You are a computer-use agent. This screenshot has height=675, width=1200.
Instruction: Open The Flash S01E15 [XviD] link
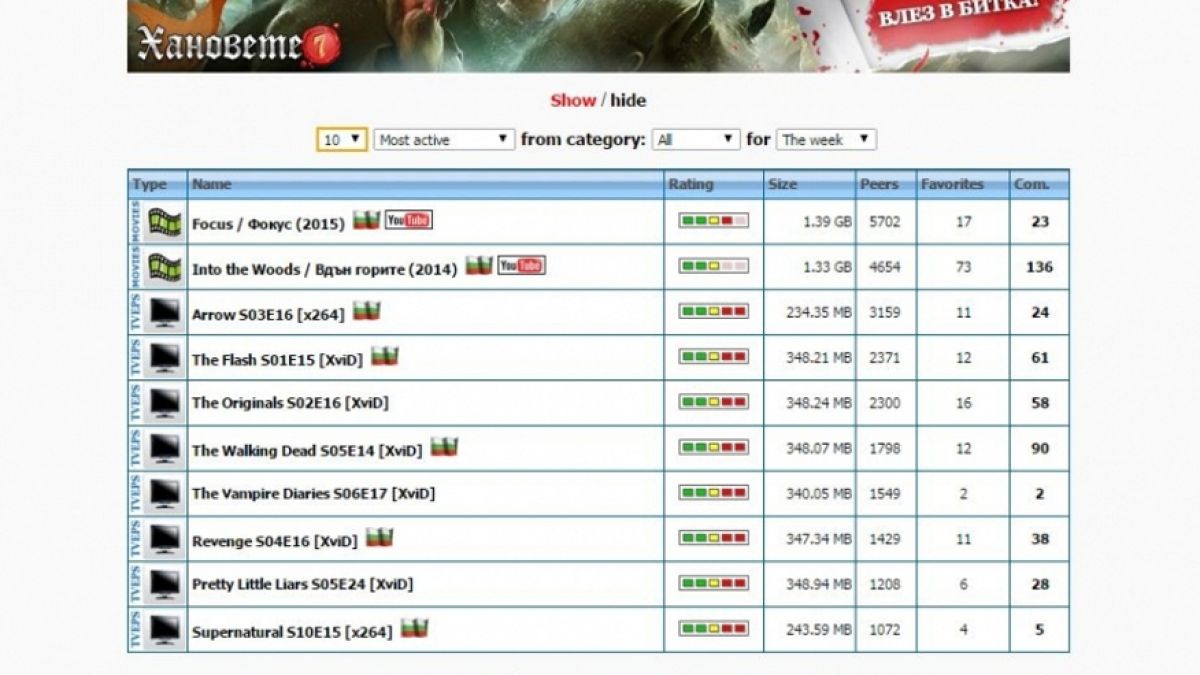click(277, 360)
